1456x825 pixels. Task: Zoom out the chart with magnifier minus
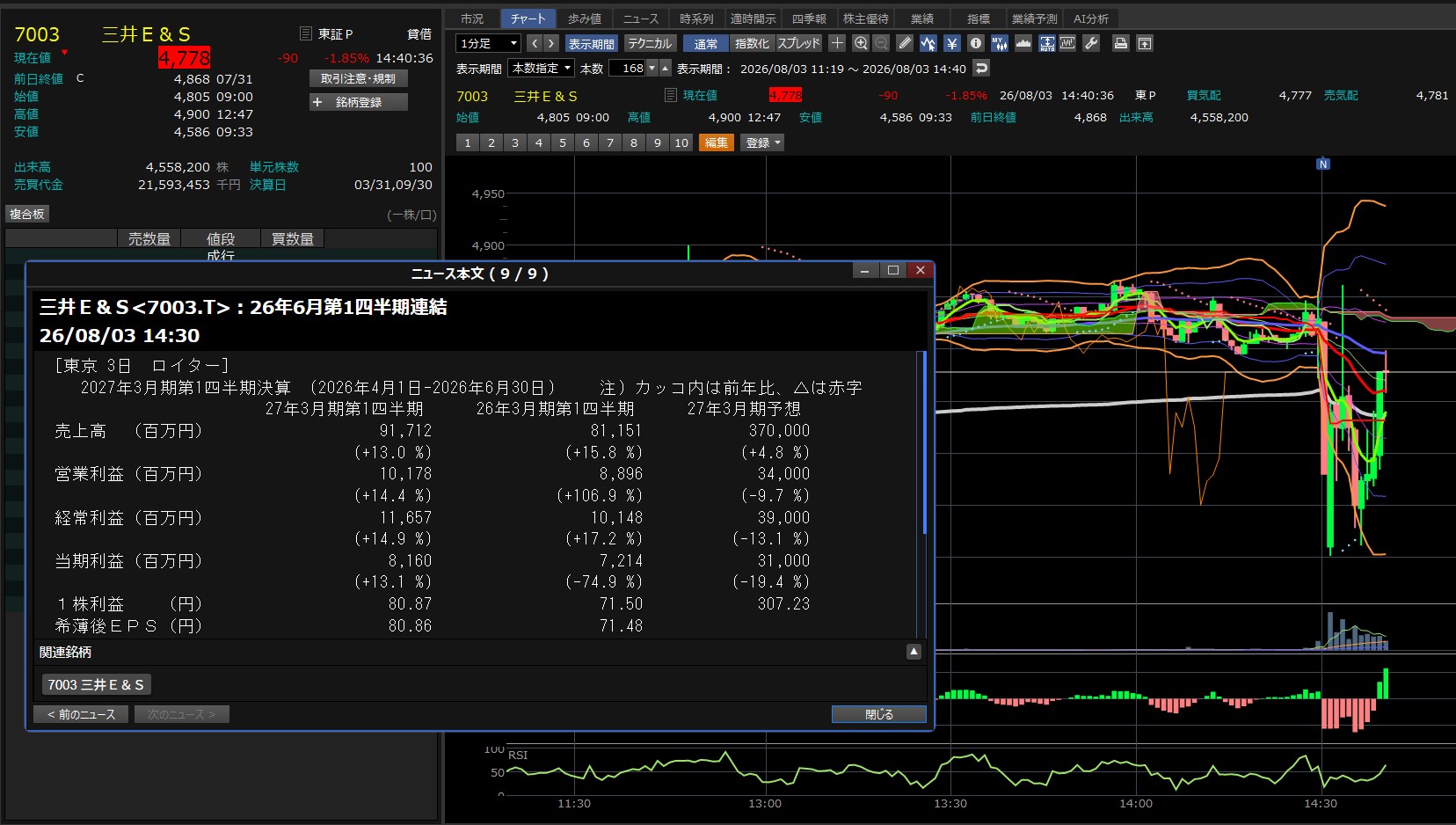(881, 43)
